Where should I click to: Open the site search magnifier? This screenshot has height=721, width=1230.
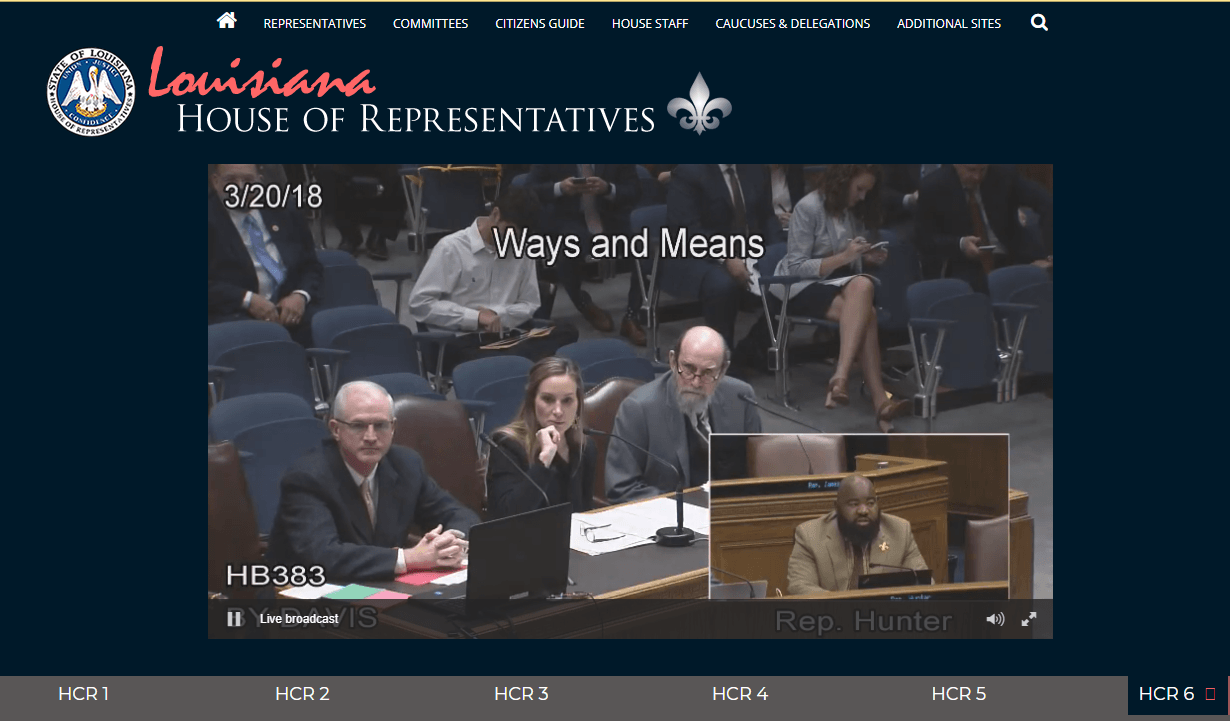[x=1039, y=22]
